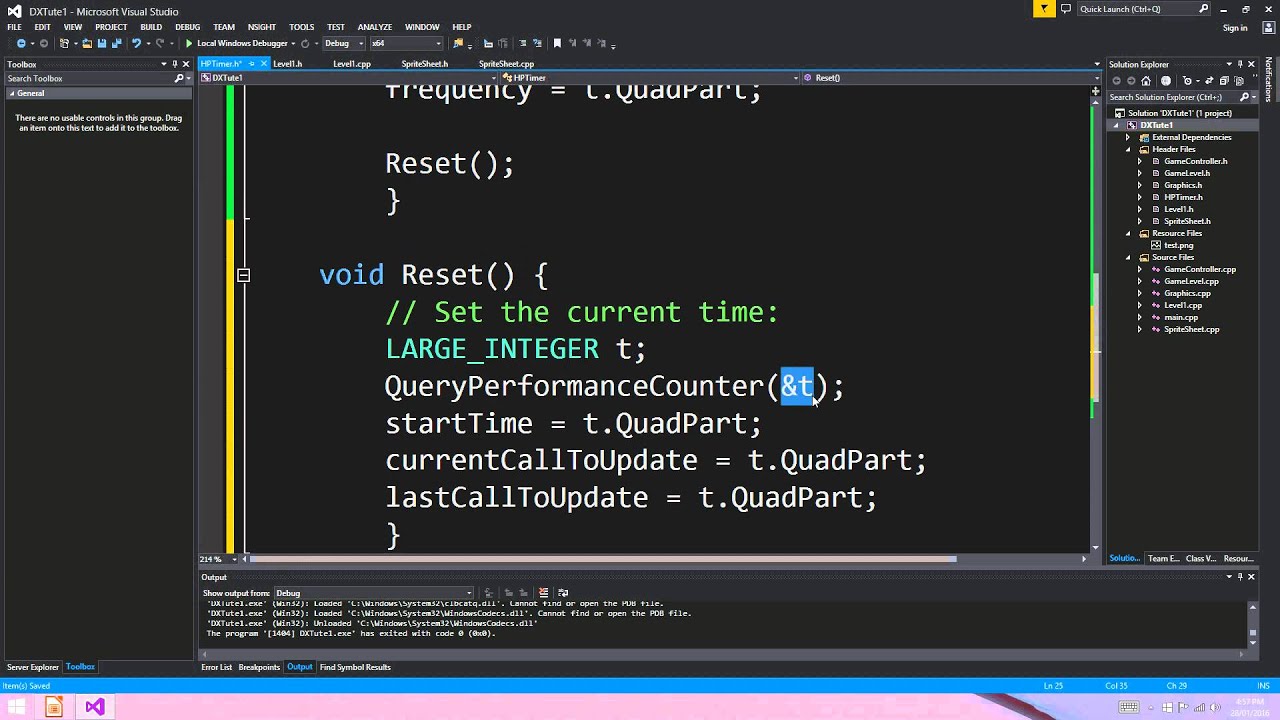This screenshot has height=720, width=1280.
Task: Switch to the Error List tab
Action: point(216,667)
